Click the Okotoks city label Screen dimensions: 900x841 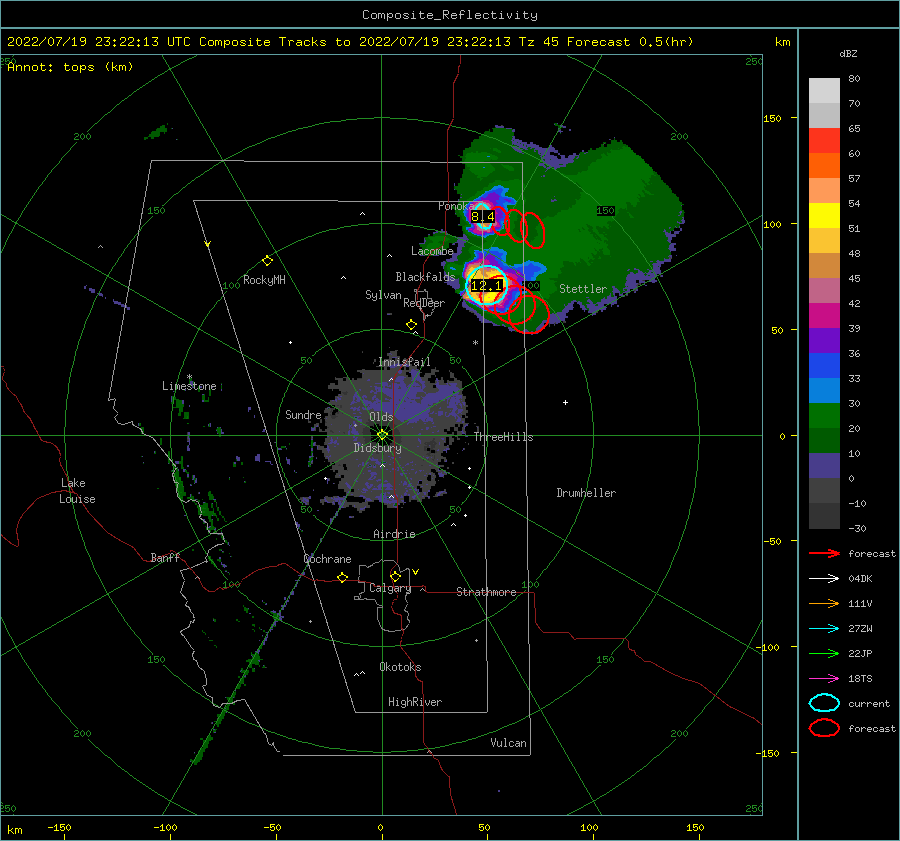(400, 667)
